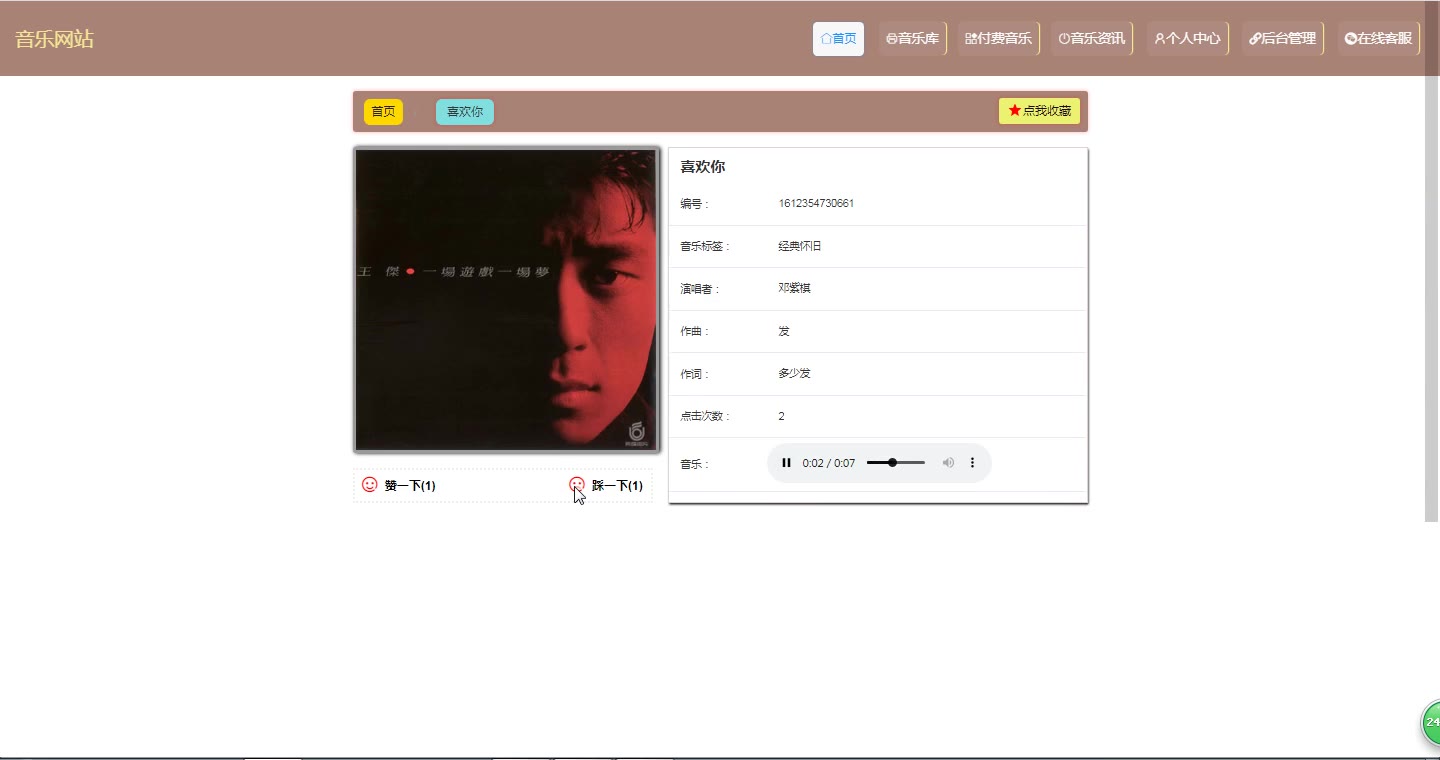Screen dimensions: 1440x760
Task: Open the 个人中心 navigation item
Action: tap(1187, 39)
